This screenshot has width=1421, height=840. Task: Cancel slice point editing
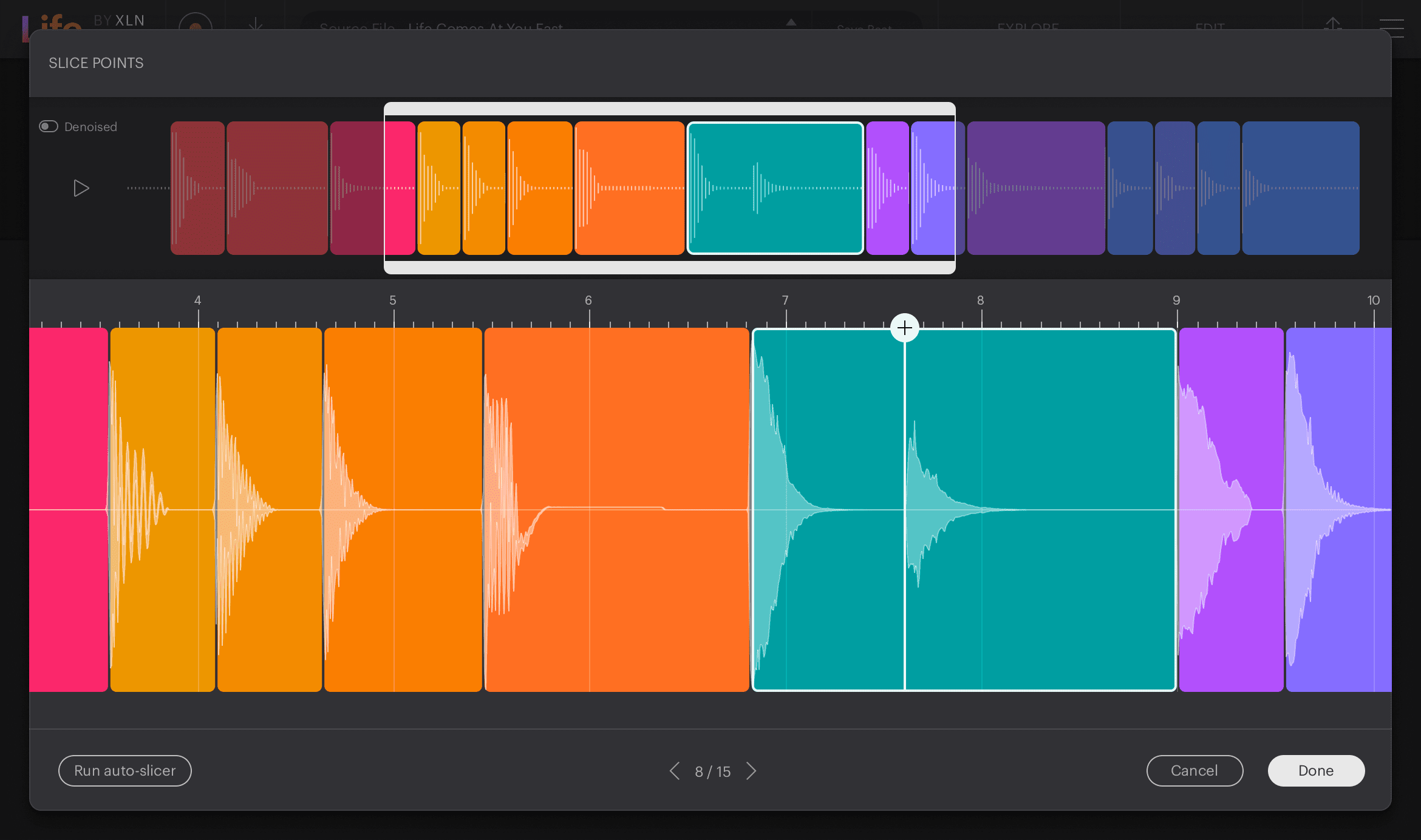1194,770
